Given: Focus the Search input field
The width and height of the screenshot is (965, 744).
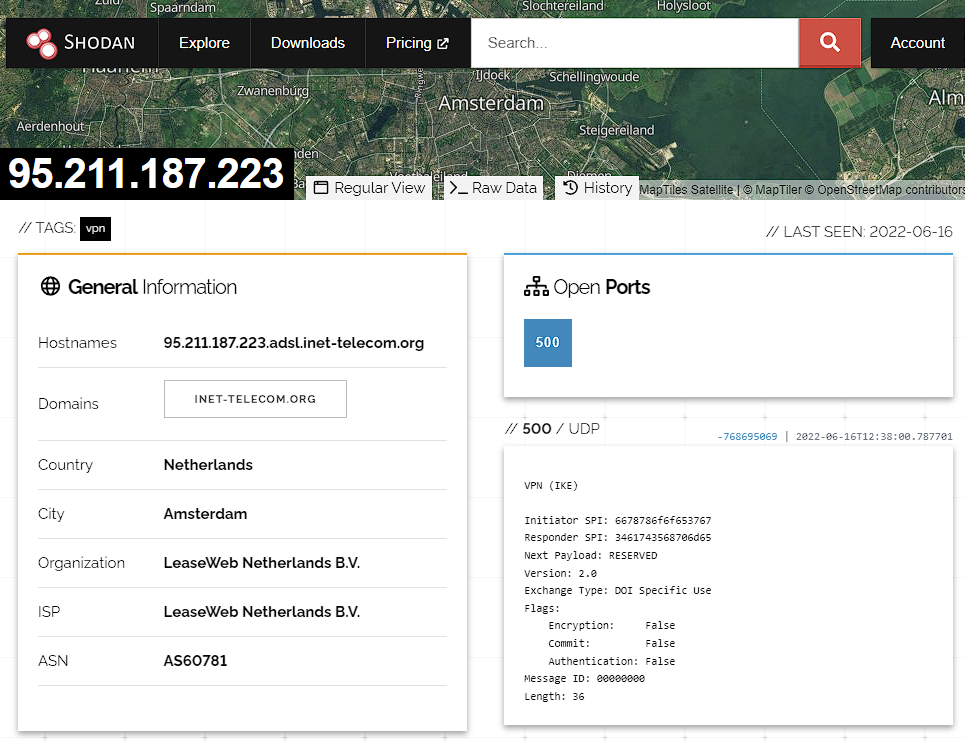Looking at the screenshot, I should [634, 43].
